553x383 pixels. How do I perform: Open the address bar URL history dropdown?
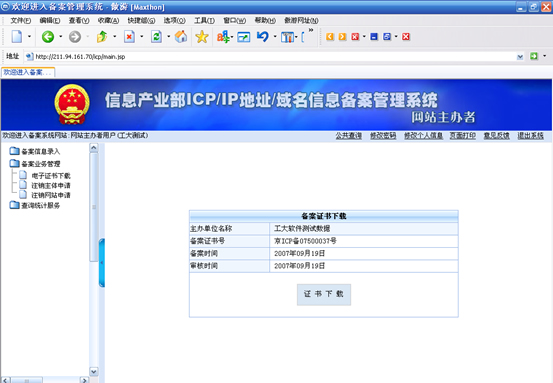click(x=520, y=57)
